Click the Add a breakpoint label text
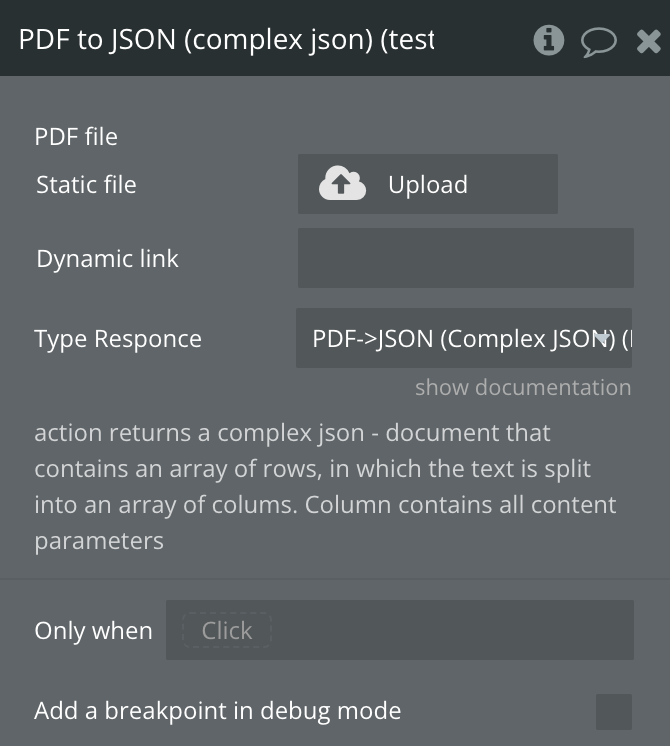Image resolution: width=670 pixels, height=746 pixels. coord(217,711)
